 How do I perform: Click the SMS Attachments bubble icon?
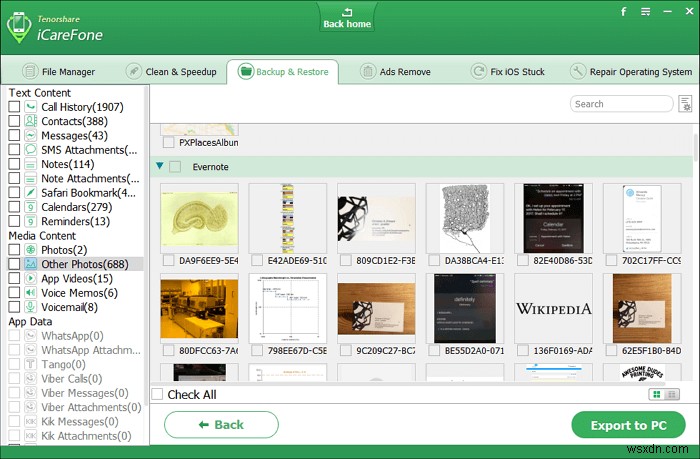(x=30, y=150)
